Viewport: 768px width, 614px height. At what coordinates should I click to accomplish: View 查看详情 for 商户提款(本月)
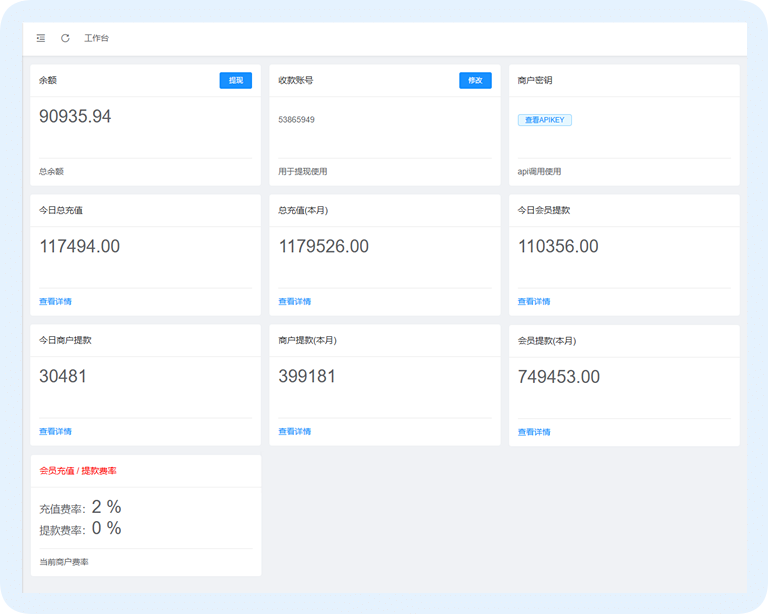[294, 431]
